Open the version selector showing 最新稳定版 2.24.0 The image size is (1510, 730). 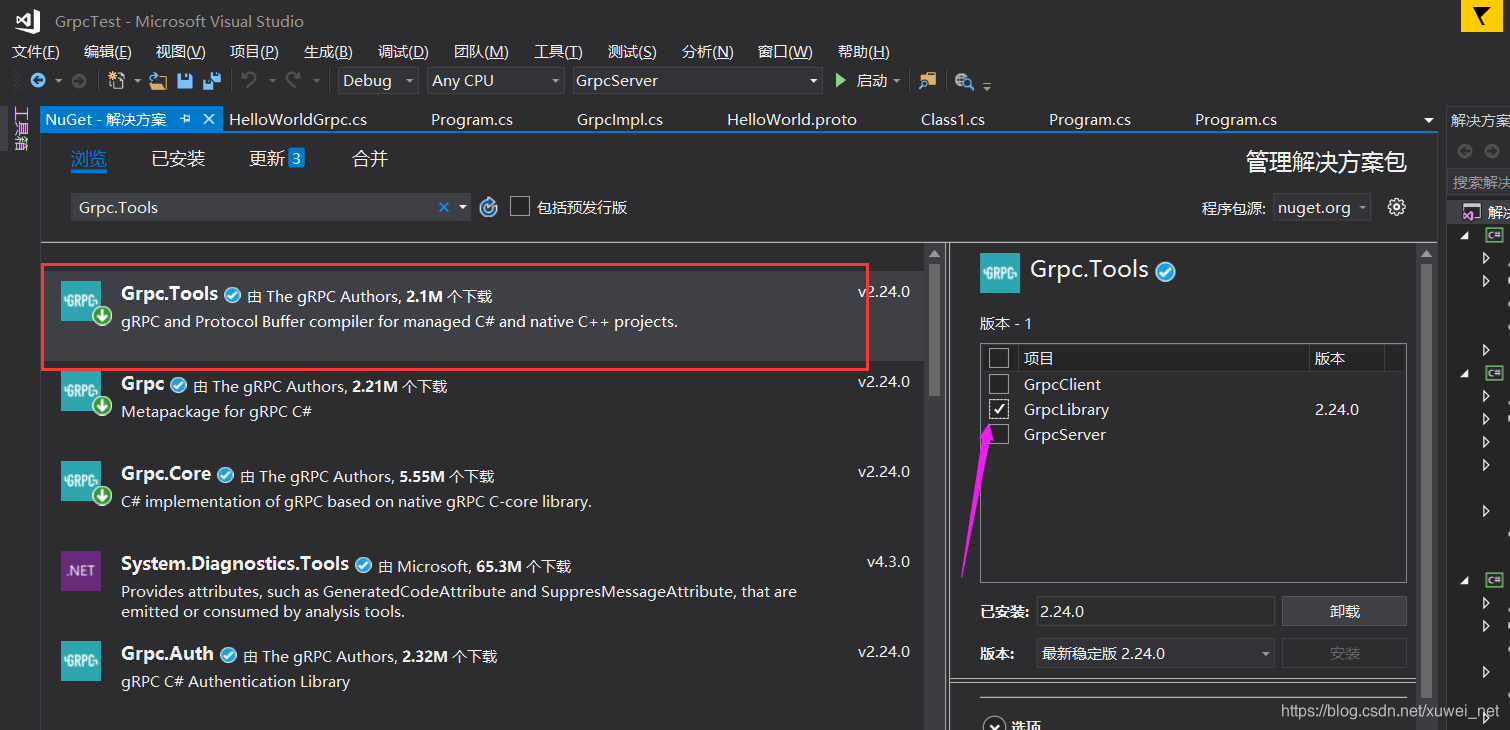1155,653
